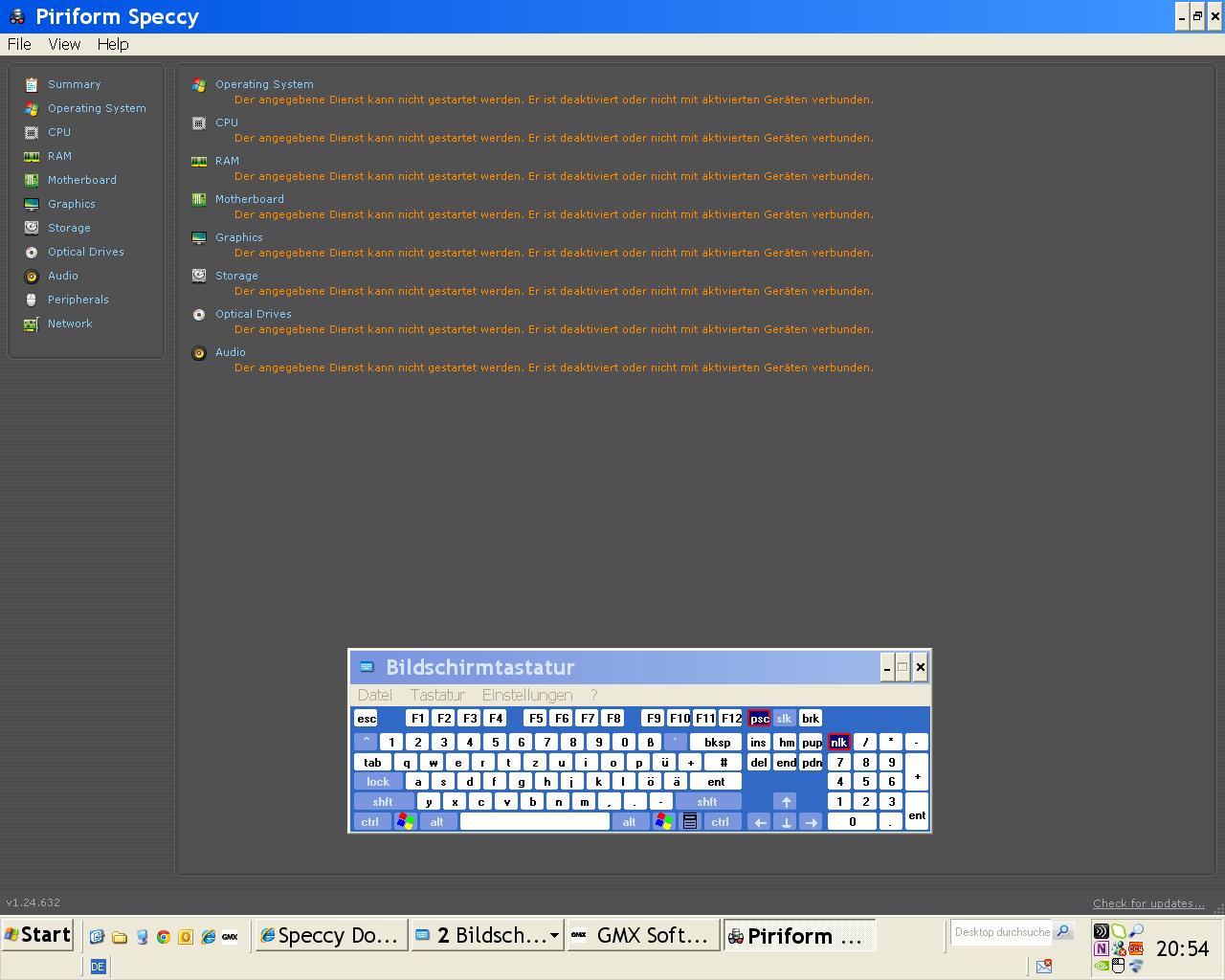Viewport: 1225px width, 980px height.
Task: Toggle the lock (caps lock) key on keyboard
Action: pos(378,782)
